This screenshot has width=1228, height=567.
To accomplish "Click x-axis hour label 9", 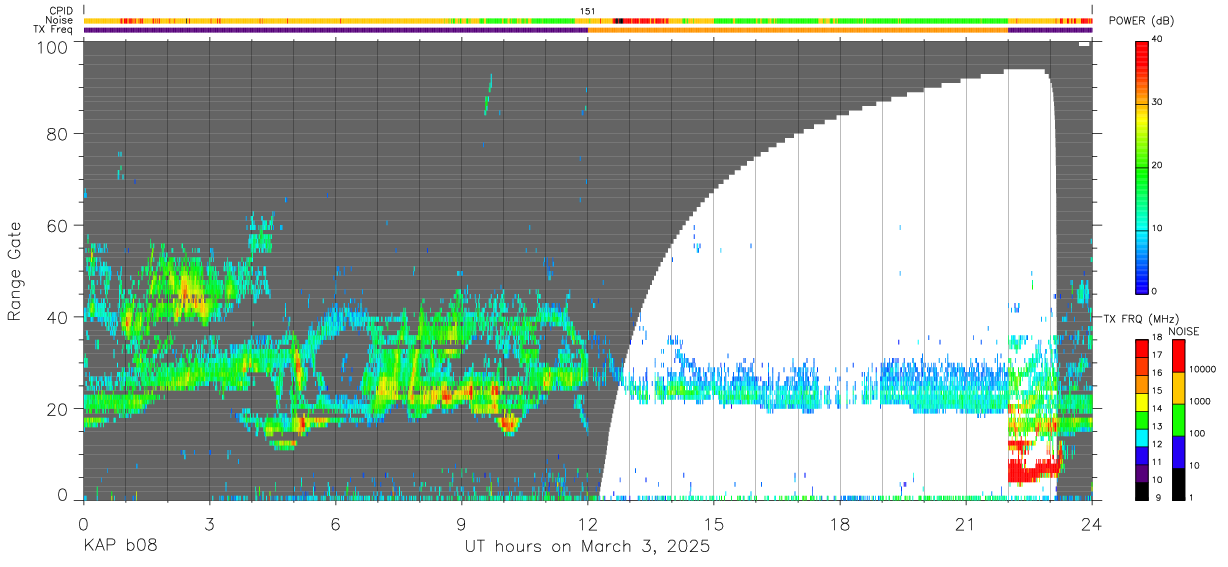I will [x=461, y=524].
